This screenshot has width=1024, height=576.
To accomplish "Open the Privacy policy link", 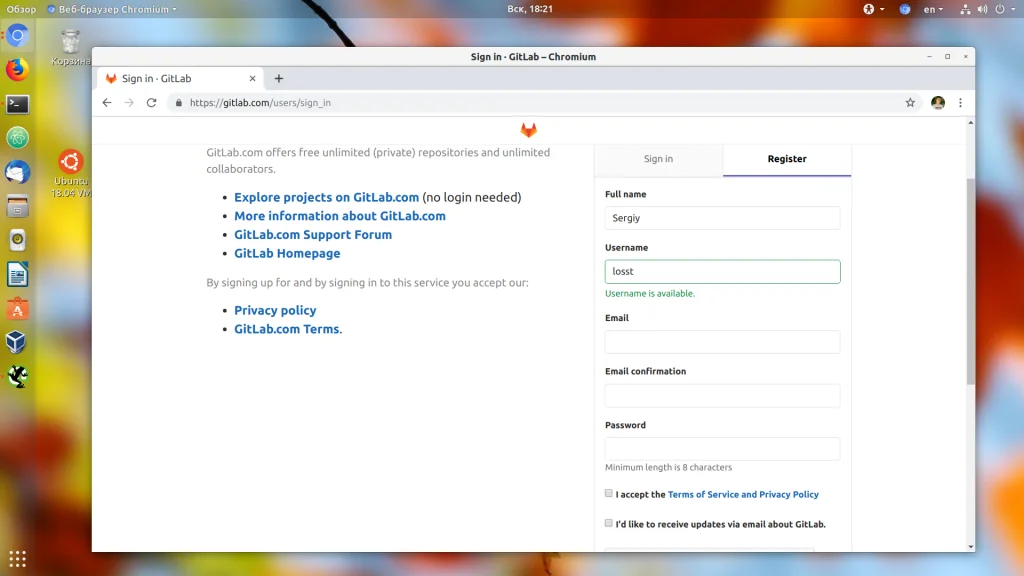I will (x=275, y=310).
